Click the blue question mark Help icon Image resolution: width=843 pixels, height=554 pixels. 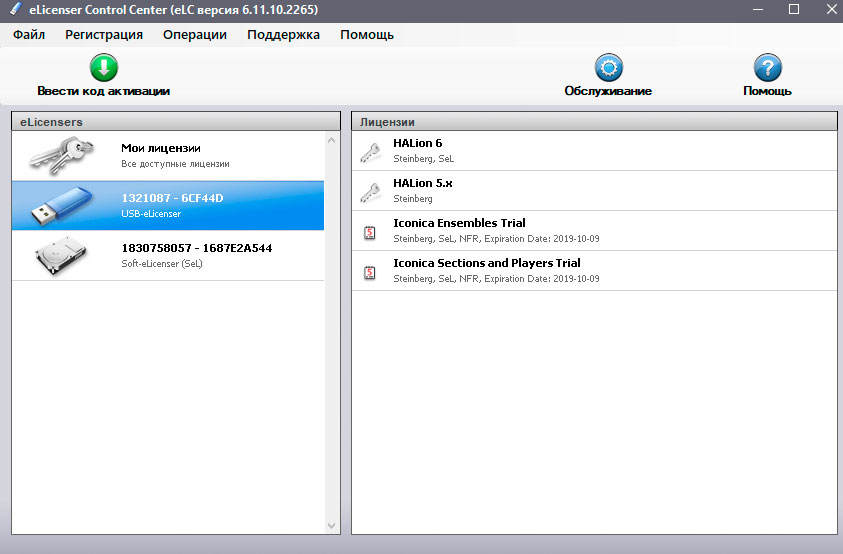768,67
